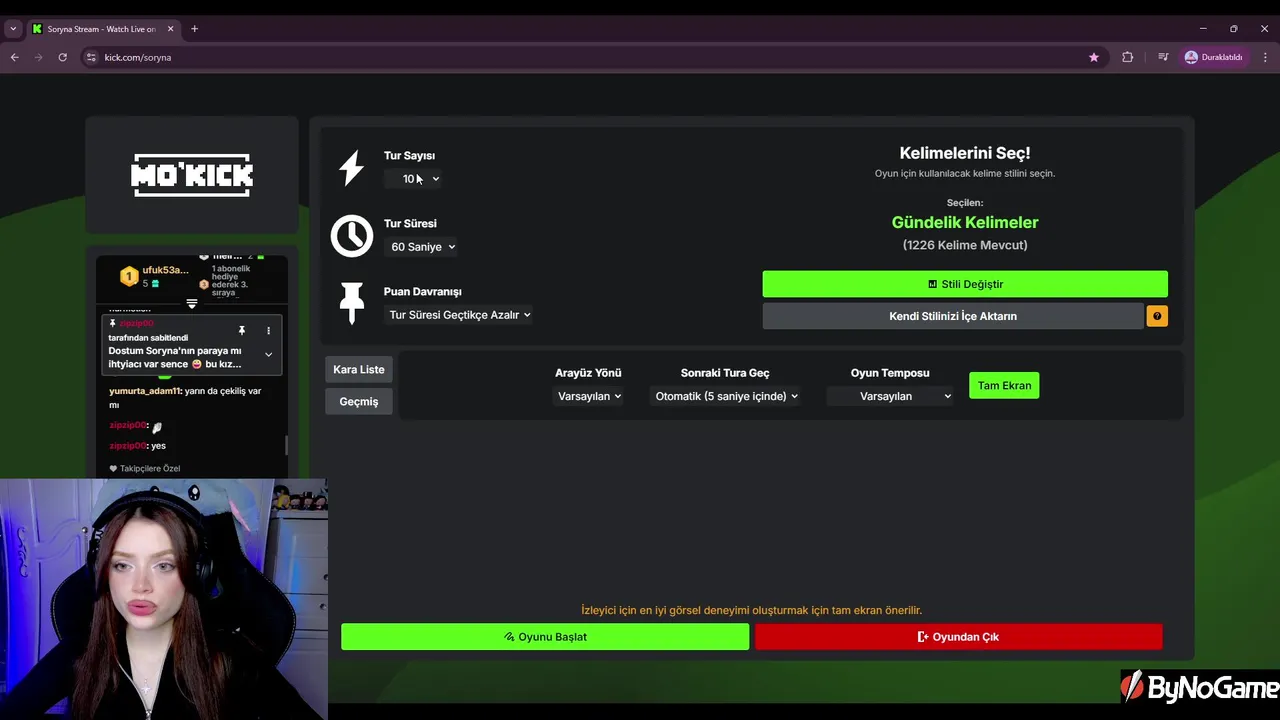Click the Gündelik Kelimeler selected style text
1280x720 pixels.
(x=965, y=222)
